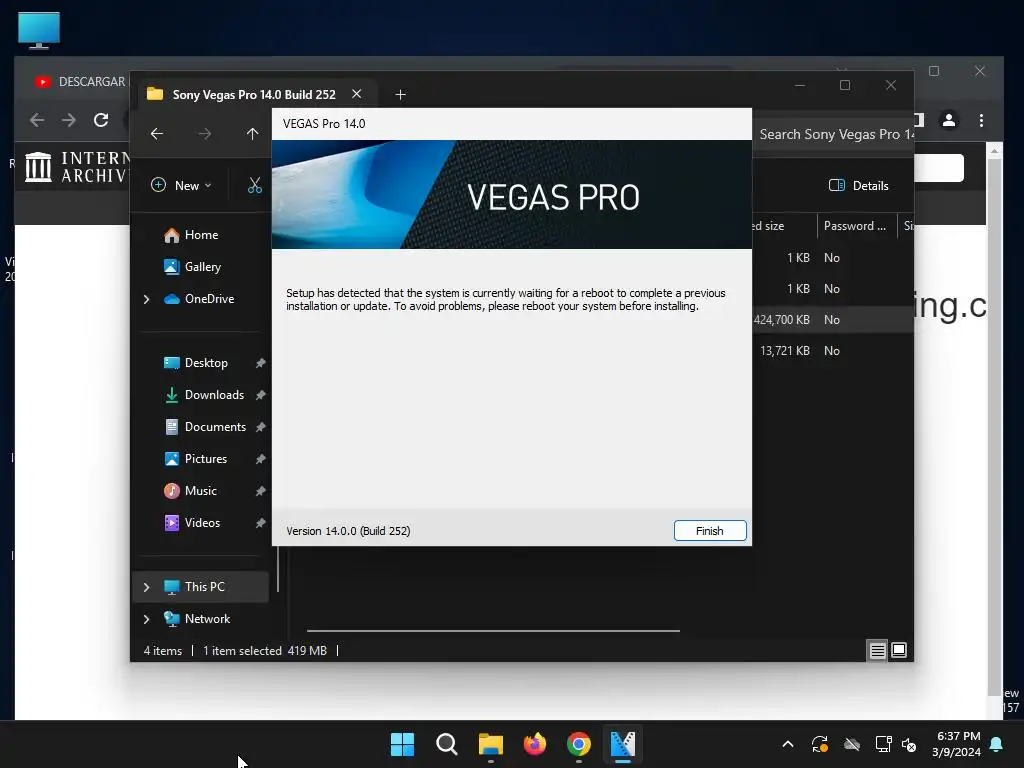Viewport: 1024px width, 768px height.
Task: Select the DESCARGAR Chrome tab
Action: [80, 82]
